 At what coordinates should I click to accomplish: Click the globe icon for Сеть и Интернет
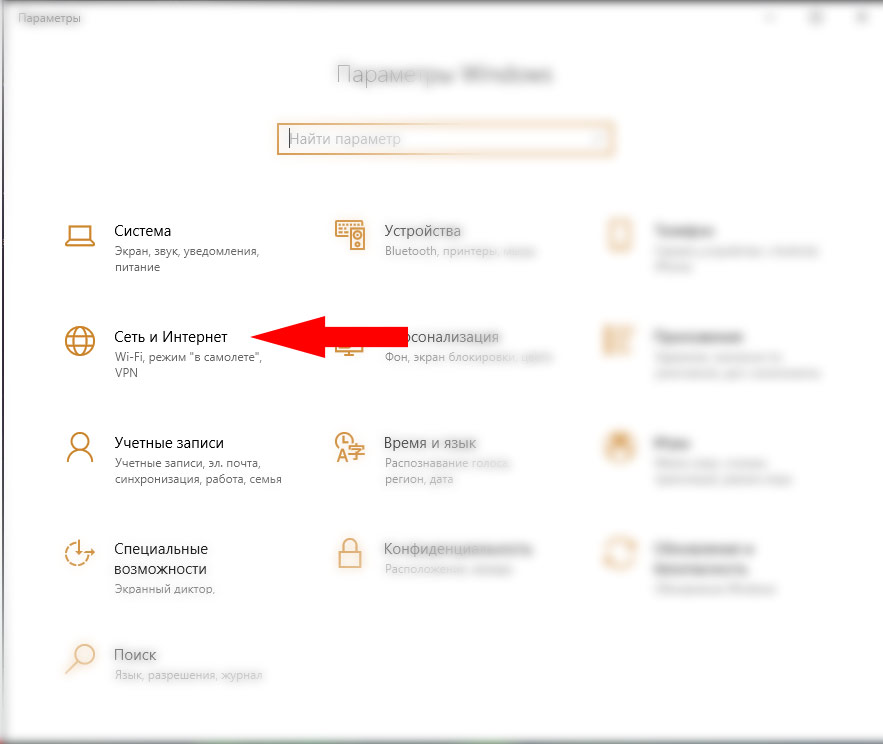click(x=79, y=341)
